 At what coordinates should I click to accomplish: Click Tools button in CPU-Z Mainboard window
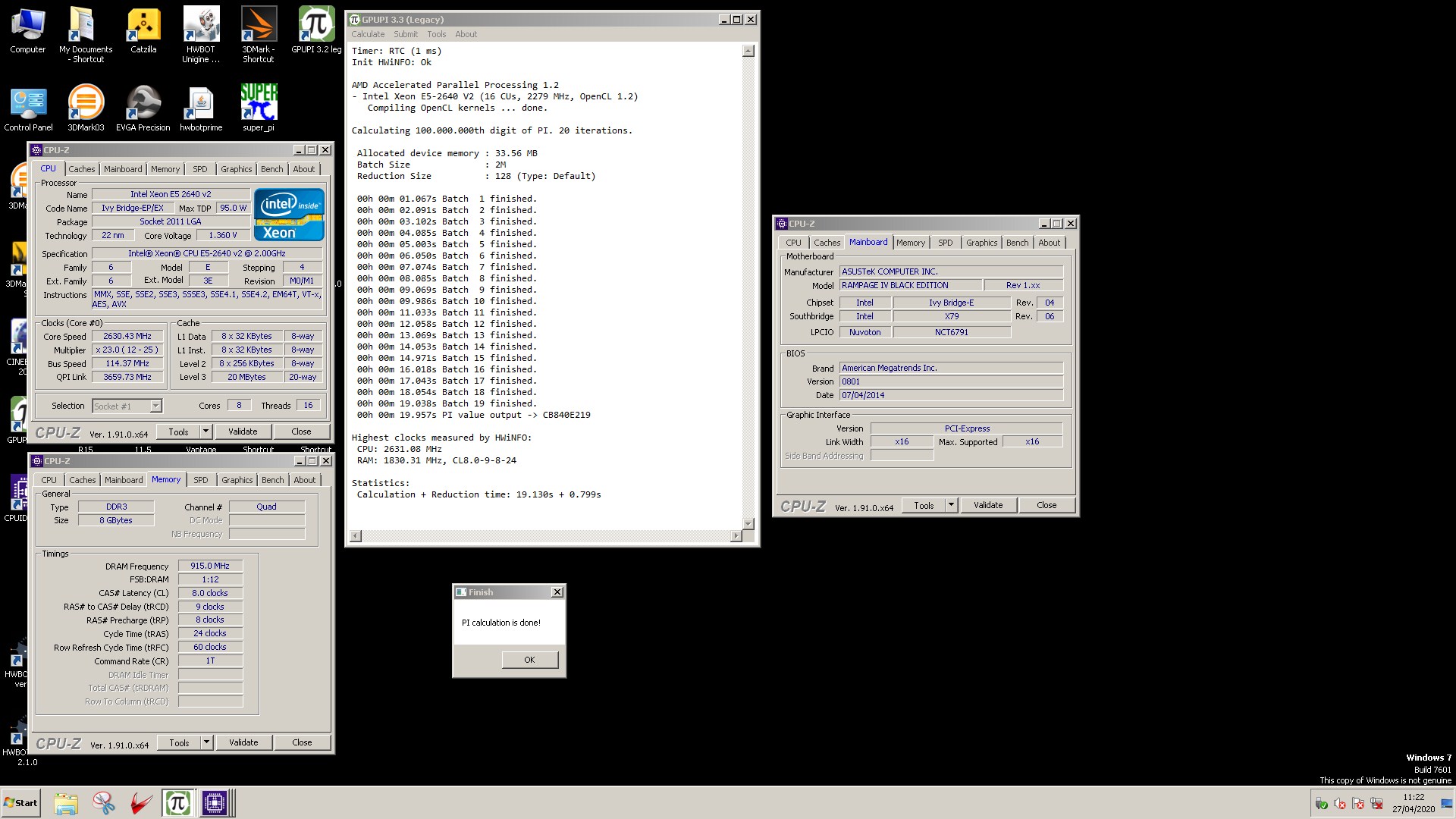(x=924, y=505)
